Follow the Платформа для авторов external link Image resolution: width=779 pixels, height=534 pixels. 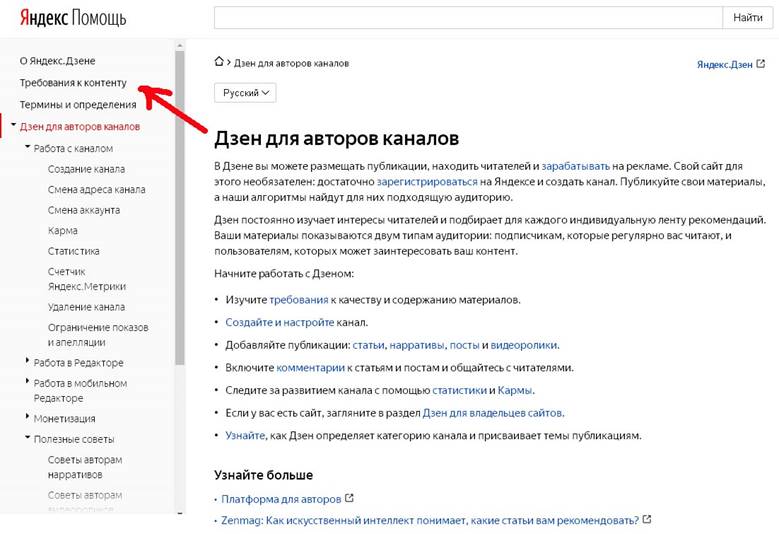(x=281, y=498)
